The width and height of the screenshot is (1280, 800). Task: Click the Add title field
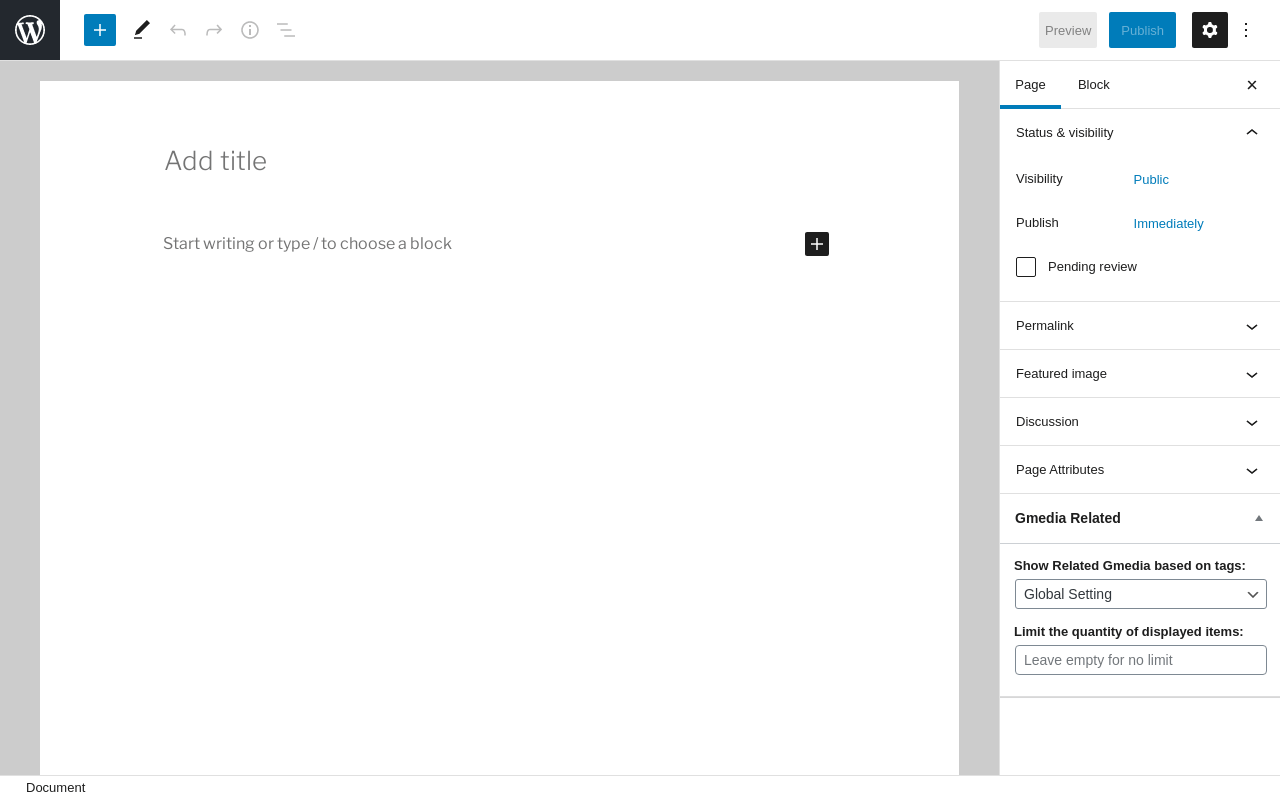pyautogui.click(x=499, y=161)
